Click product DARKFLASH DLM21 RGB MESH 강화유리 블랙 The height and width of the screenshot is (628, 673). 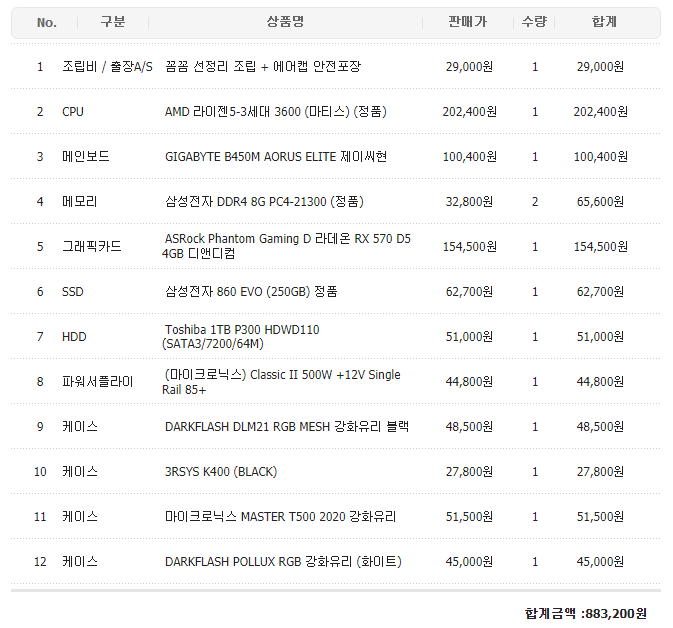tap(287, 427)
